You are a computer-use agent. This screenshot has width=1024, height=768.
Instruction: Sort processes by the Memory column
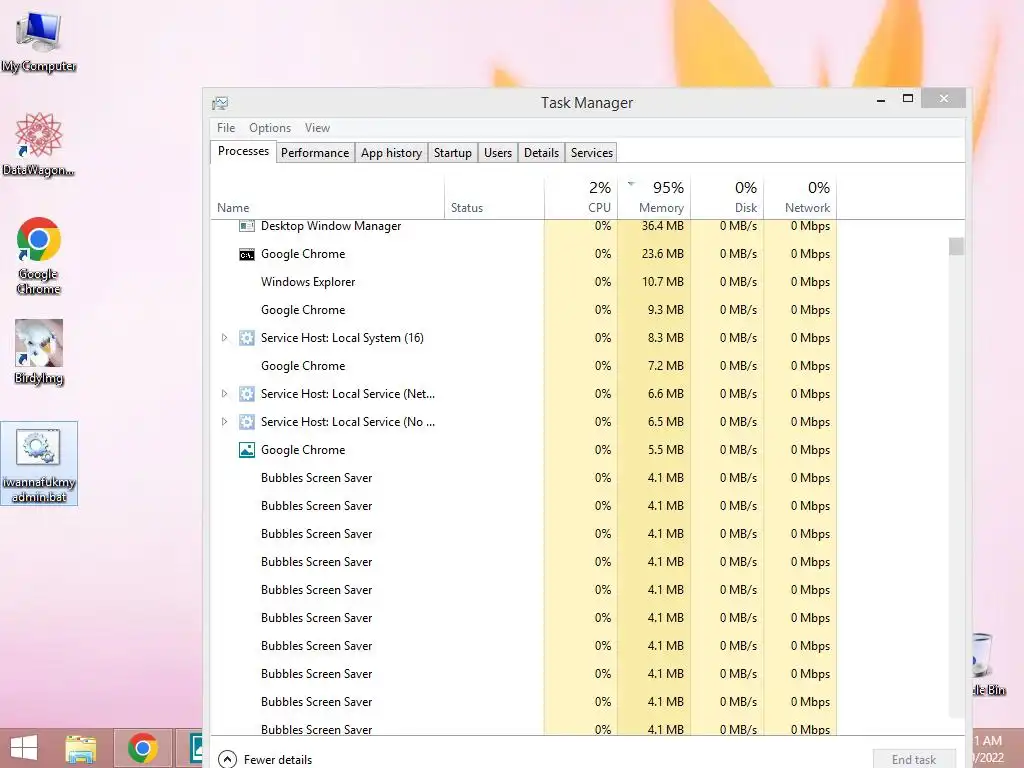(x=654, y=197)
